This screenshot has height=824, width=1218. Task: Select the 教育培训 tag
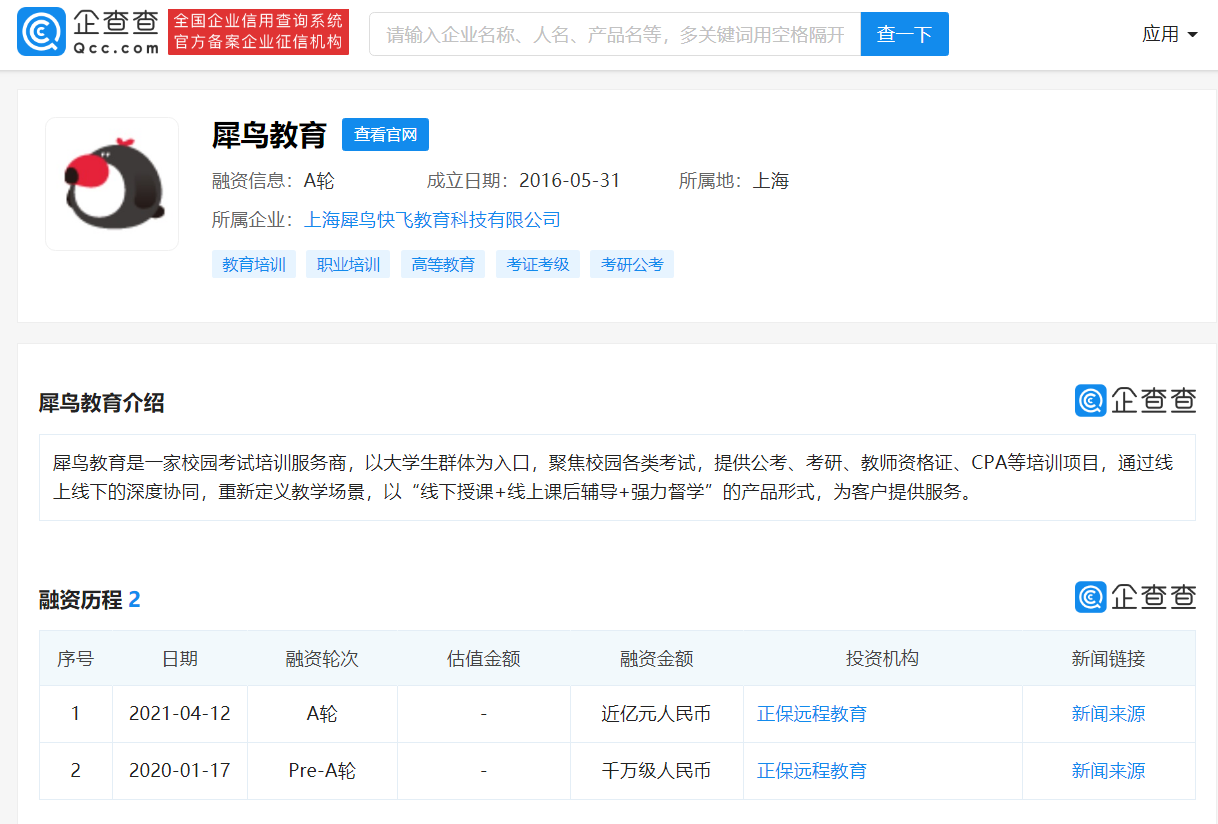pyautogui.click(x=254, y=264)
